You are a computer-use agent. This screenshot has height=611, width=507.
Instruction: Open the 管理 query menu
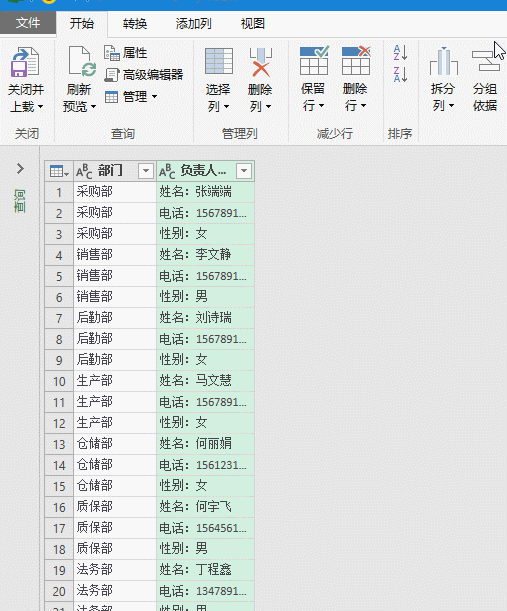(131, 96)
